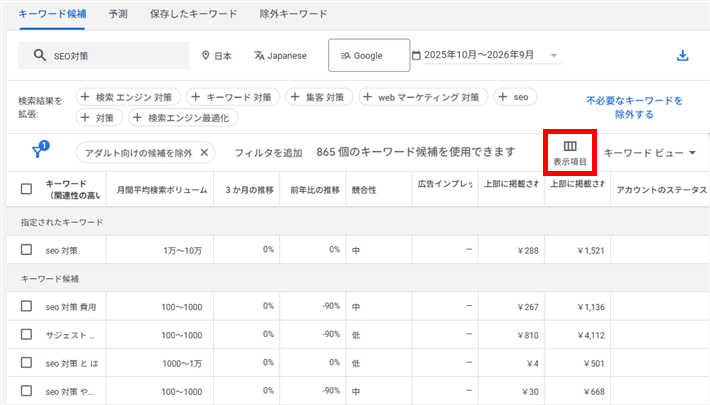Click the calendar icon beside date range

(416, 55)
